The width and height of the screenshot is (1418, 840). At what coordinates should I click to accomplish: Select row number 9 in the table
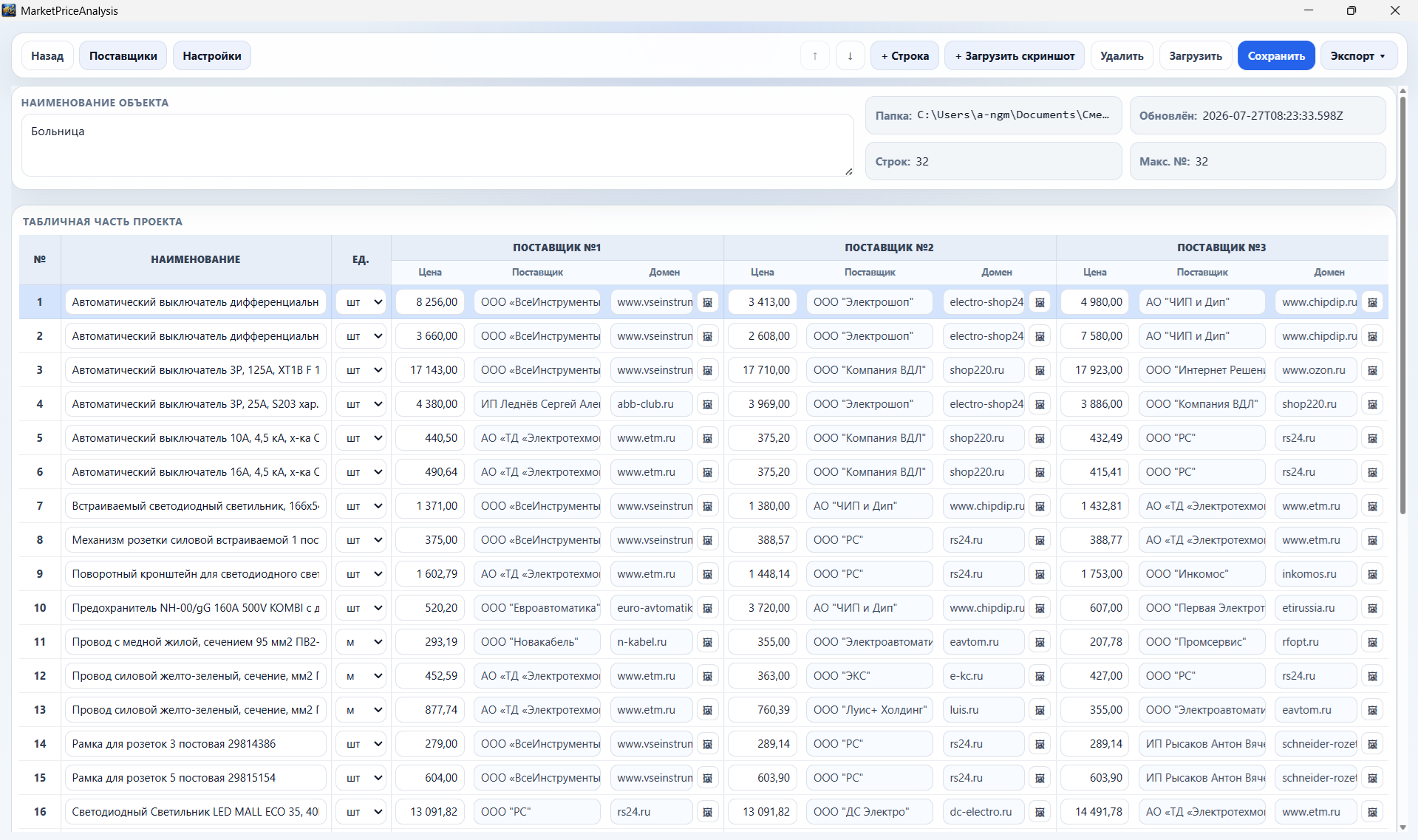40,574
